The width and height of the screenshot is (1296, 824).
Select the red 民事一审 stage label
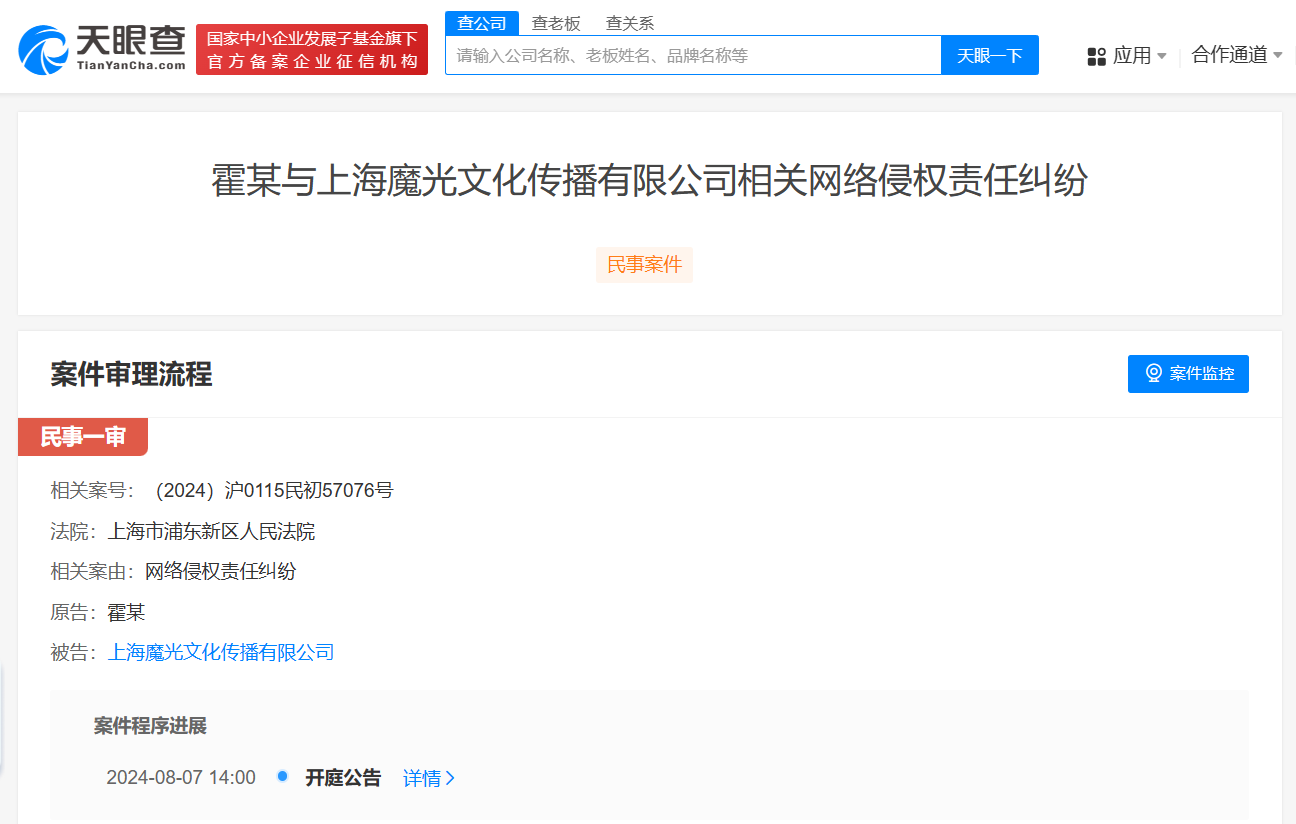(x=83, y=437)
